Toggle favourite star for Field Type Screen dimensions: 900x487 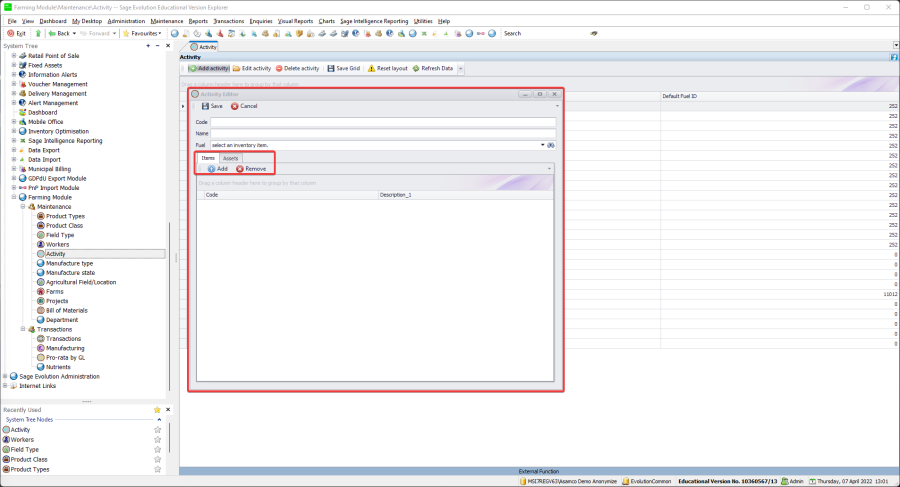(x=157, y=449)
